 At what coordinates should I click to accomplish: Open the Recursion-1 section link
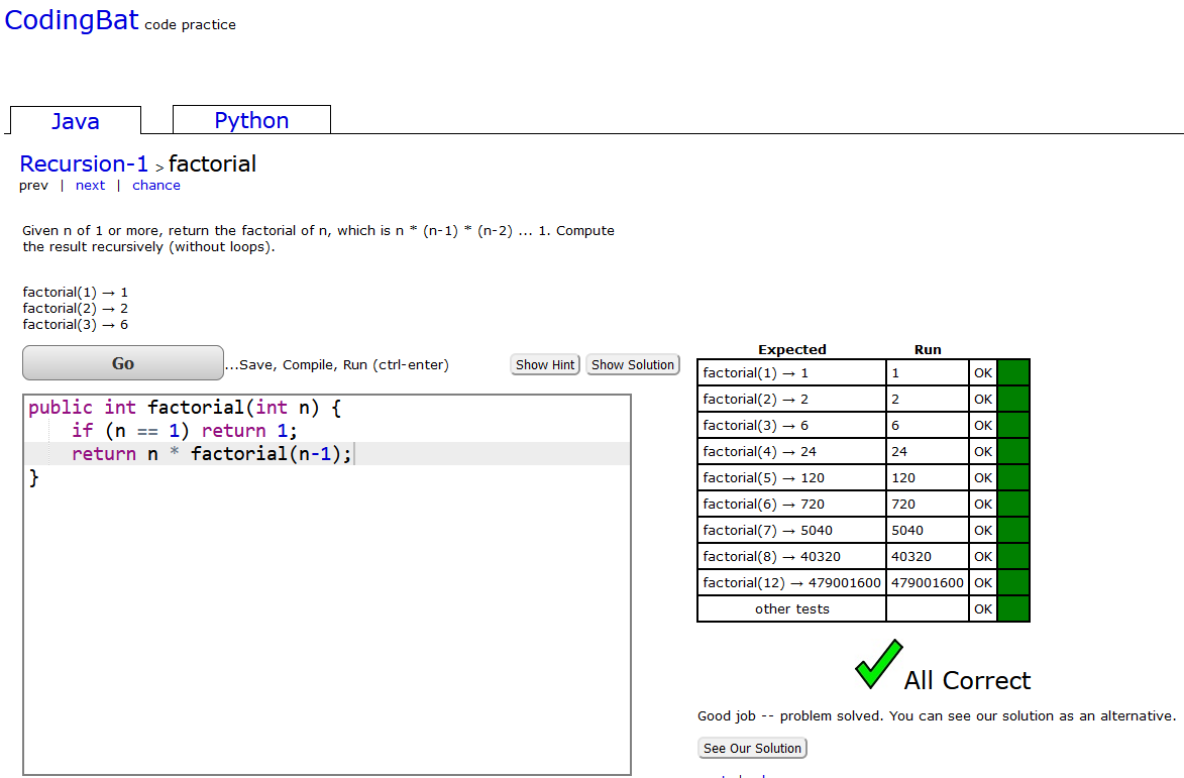(84, 164)
